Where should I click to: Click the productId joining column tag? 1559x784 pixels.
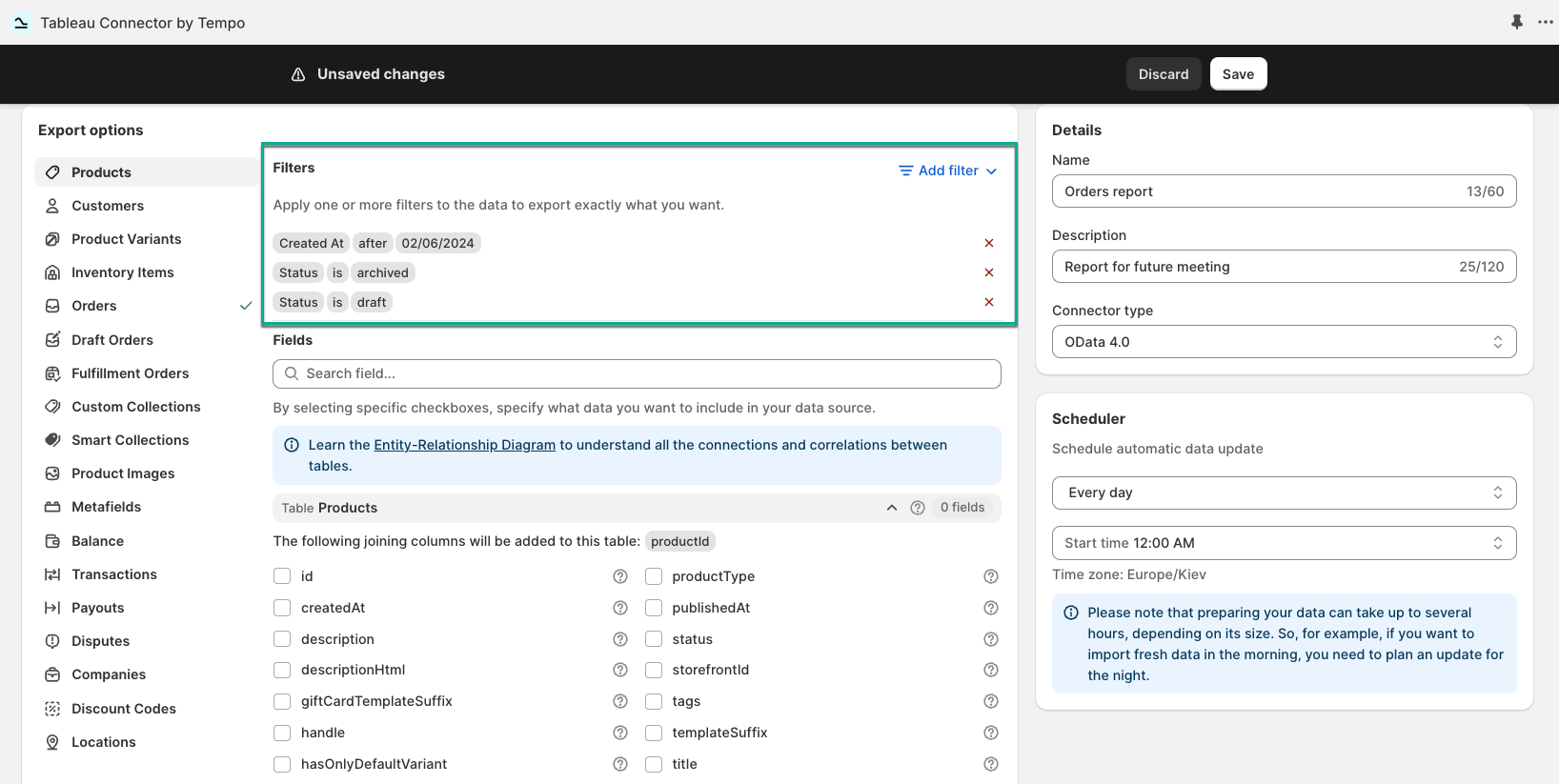(680, 541)
